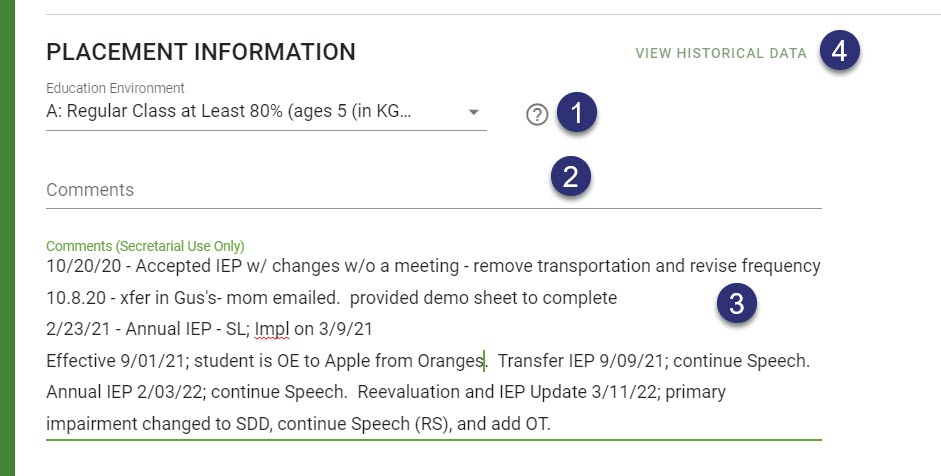Click the Placement Information heading
Image resolution: width=941 pixels, height=476 pixels.
tap(201, 52)
